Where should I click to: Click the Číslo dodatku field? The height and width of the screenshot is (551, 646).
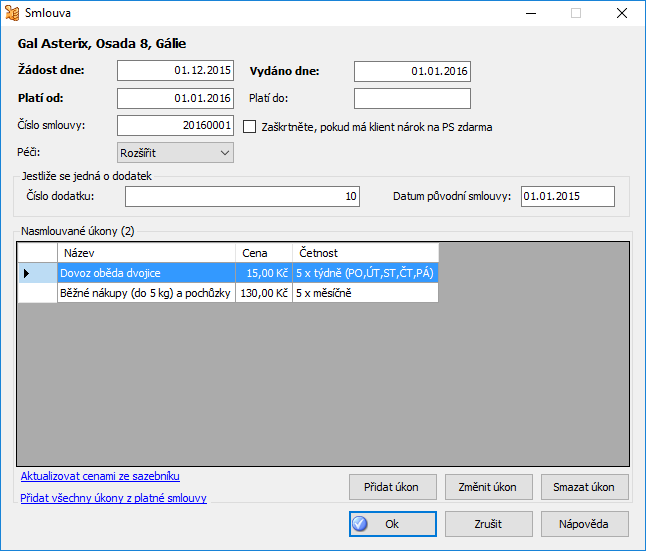coord(242,197)
